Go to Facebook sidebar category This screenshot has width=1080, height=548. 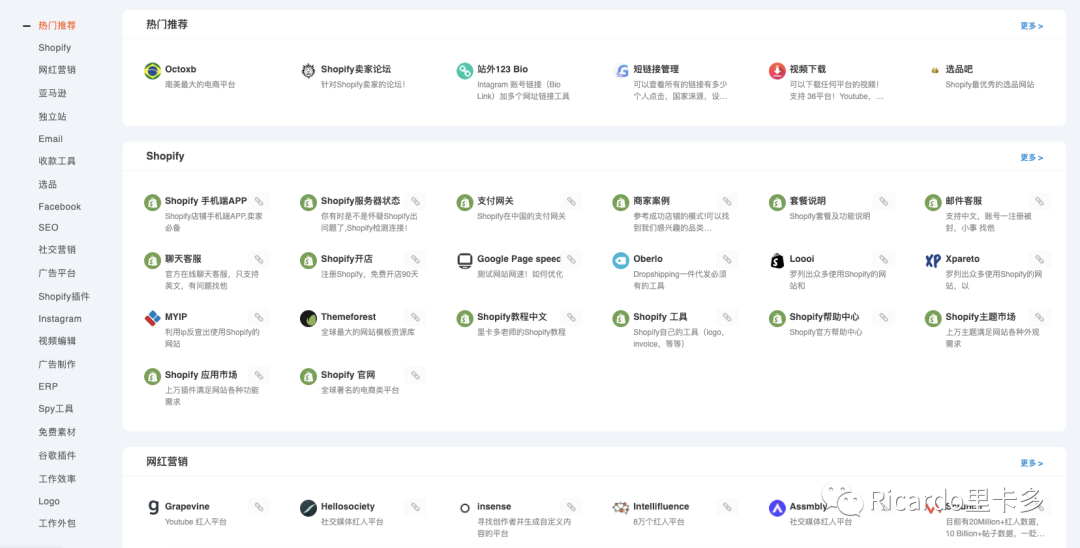tap(59, 207)
